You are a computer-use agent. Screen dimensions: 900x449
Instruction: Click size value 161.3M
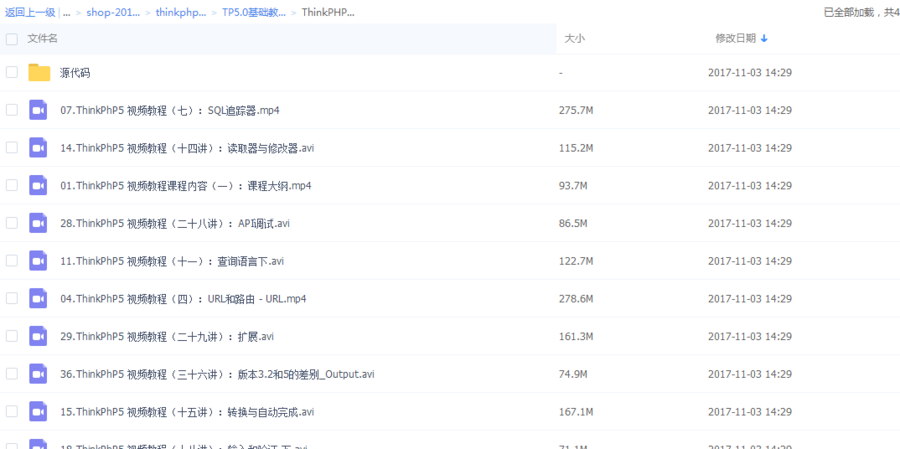click(x=576, y=336)
